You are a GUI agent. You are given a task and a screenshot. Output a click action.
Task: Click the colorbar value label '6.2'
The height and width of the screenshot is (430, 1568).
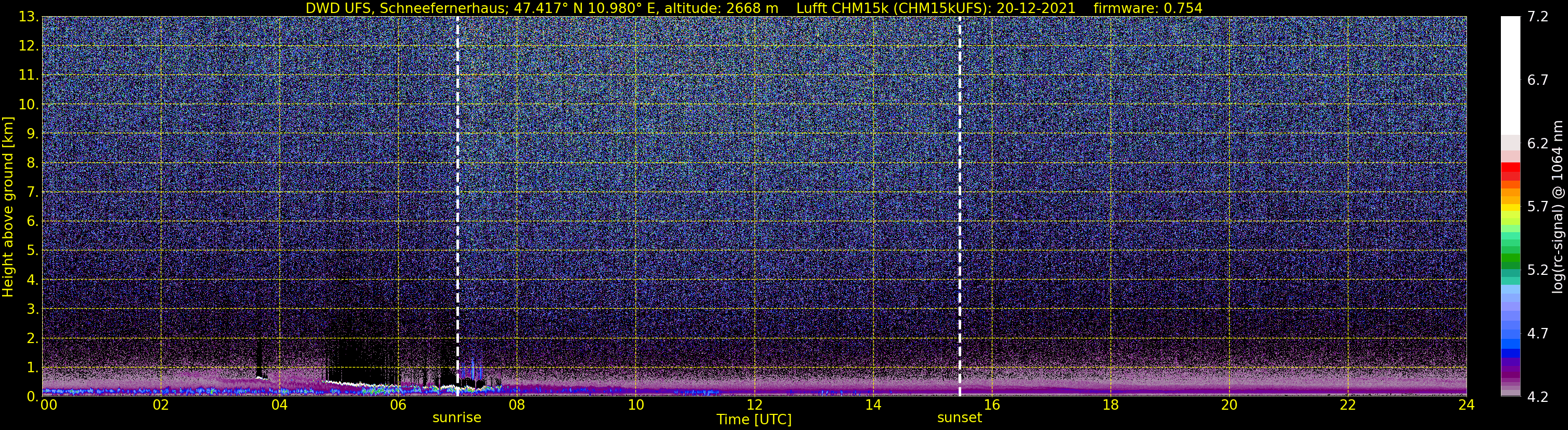[x=1538, y=144]
